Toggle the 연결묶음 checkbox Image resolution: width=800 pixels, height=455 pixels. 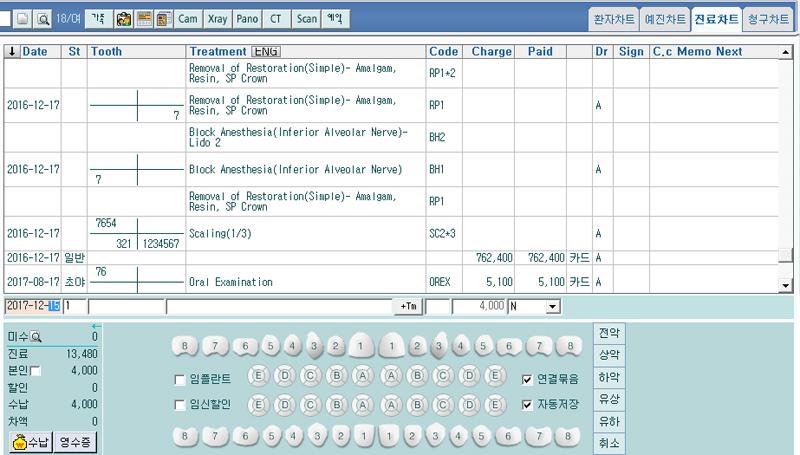[x=527, y=379]
